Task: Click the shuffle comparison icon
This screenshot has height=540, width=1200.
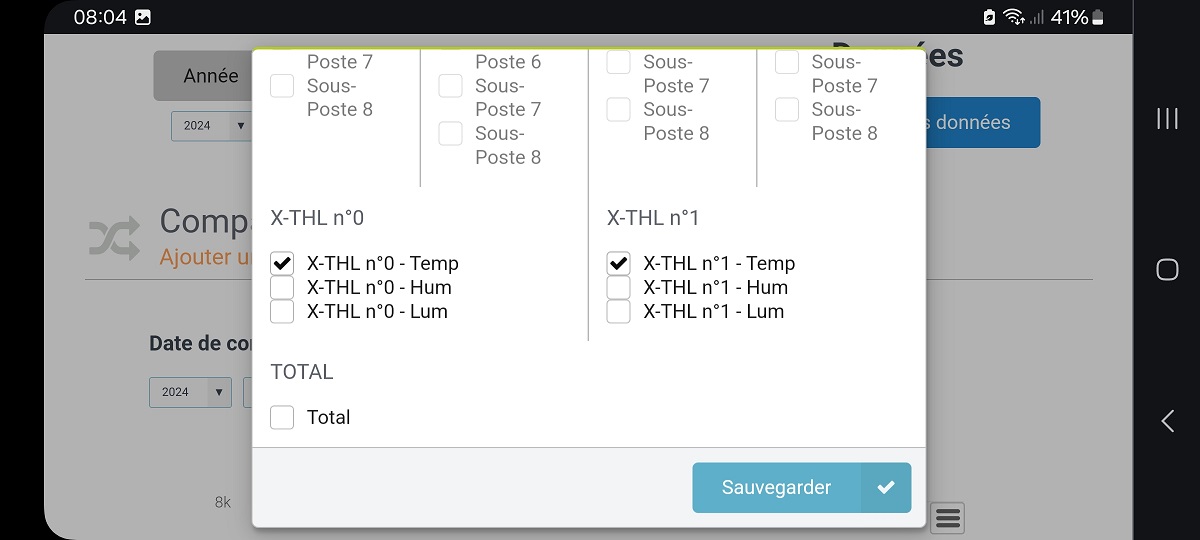Action: (x=115, y=238)
